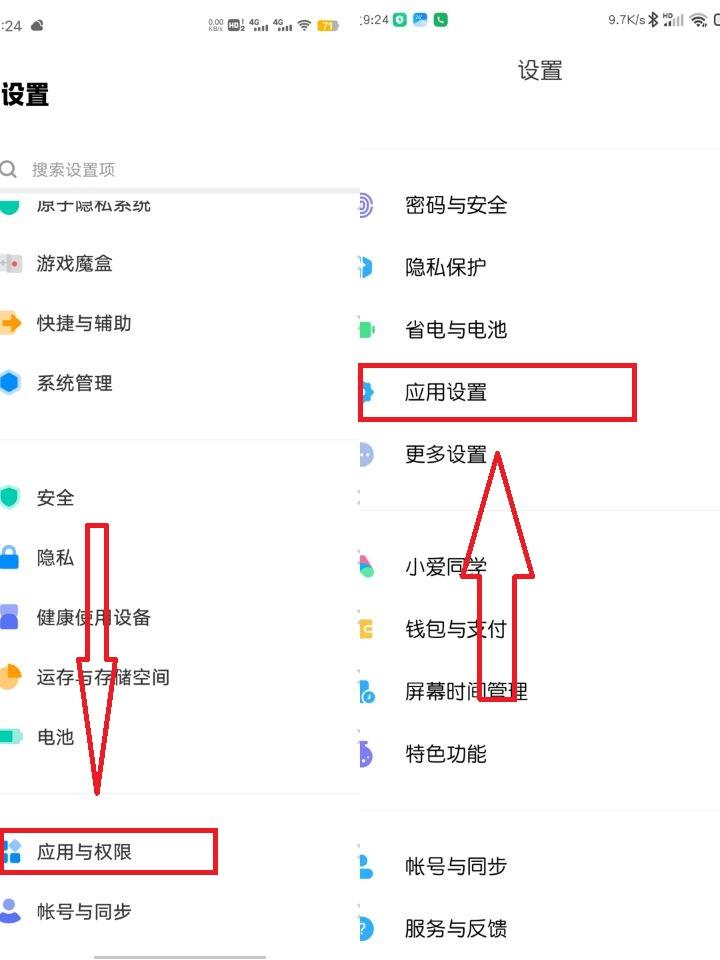The width and height of the screenshot is (720, 960).
Task: Tap the green shield icon beside 安全
Action: coord(10,497)
